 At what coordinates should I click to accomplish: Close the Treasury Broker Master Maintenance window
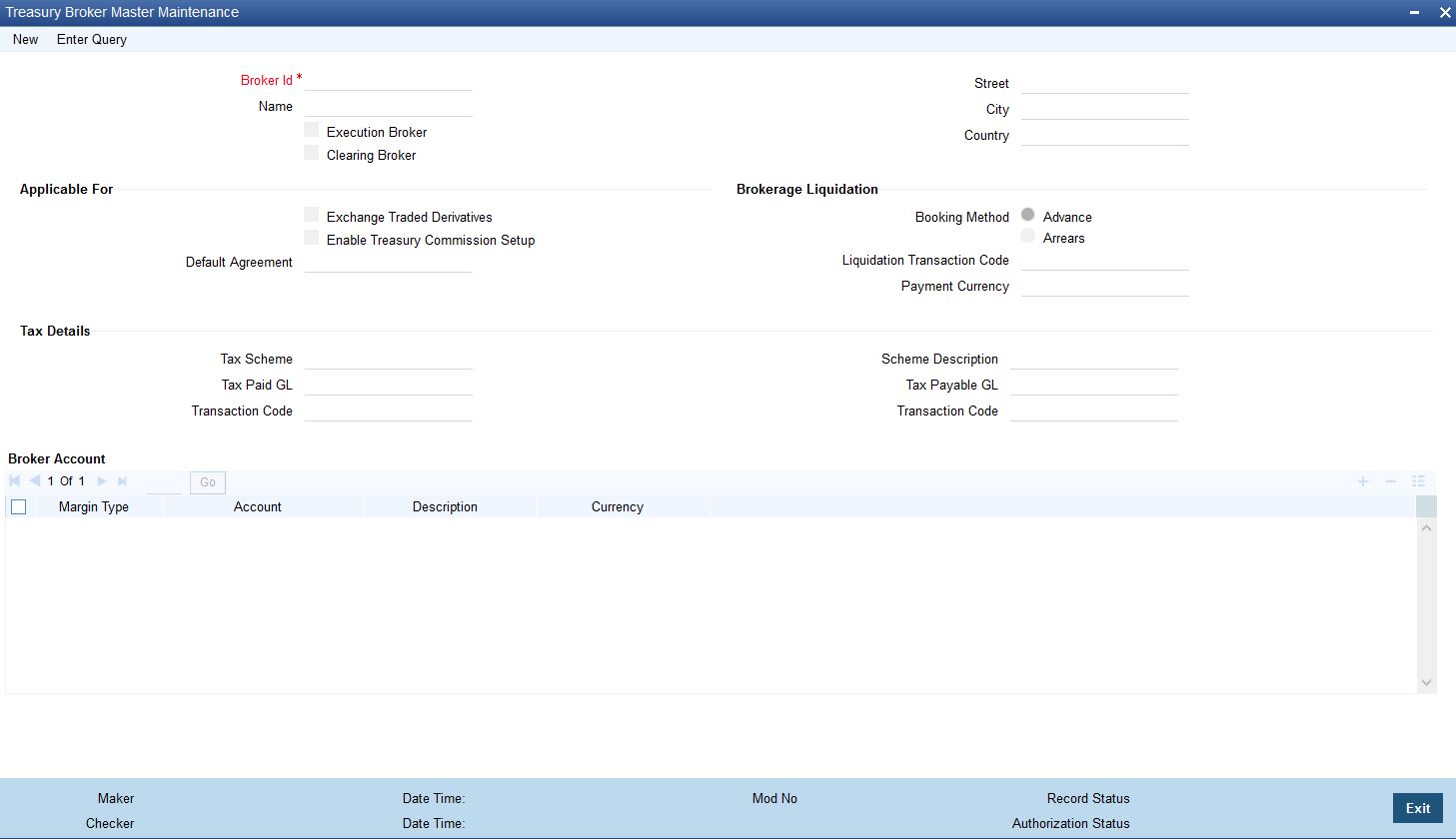coord(1445,13)
